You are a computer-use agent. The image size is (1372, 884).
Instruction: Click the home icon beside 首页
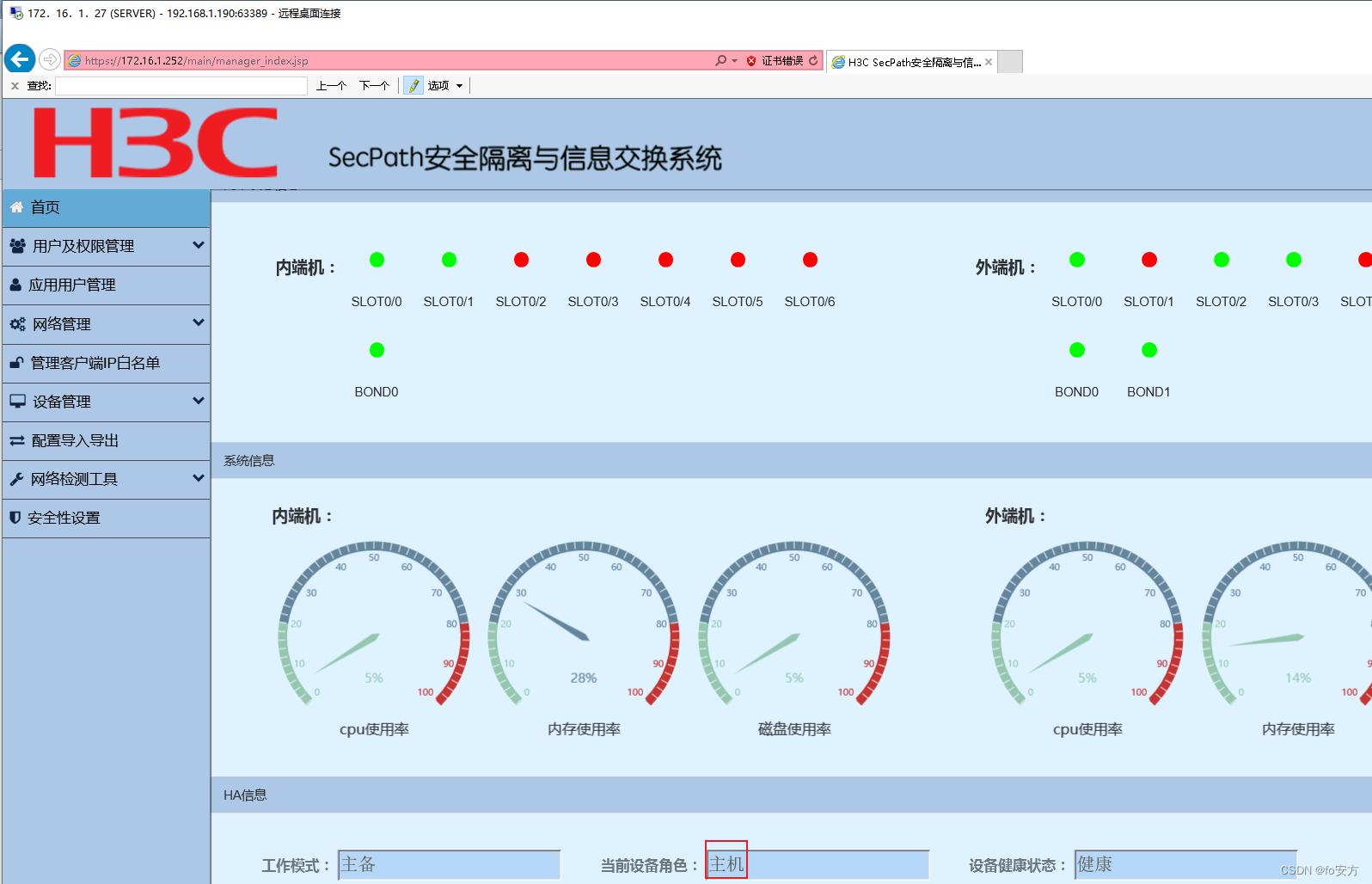click(x=16, y=207)
